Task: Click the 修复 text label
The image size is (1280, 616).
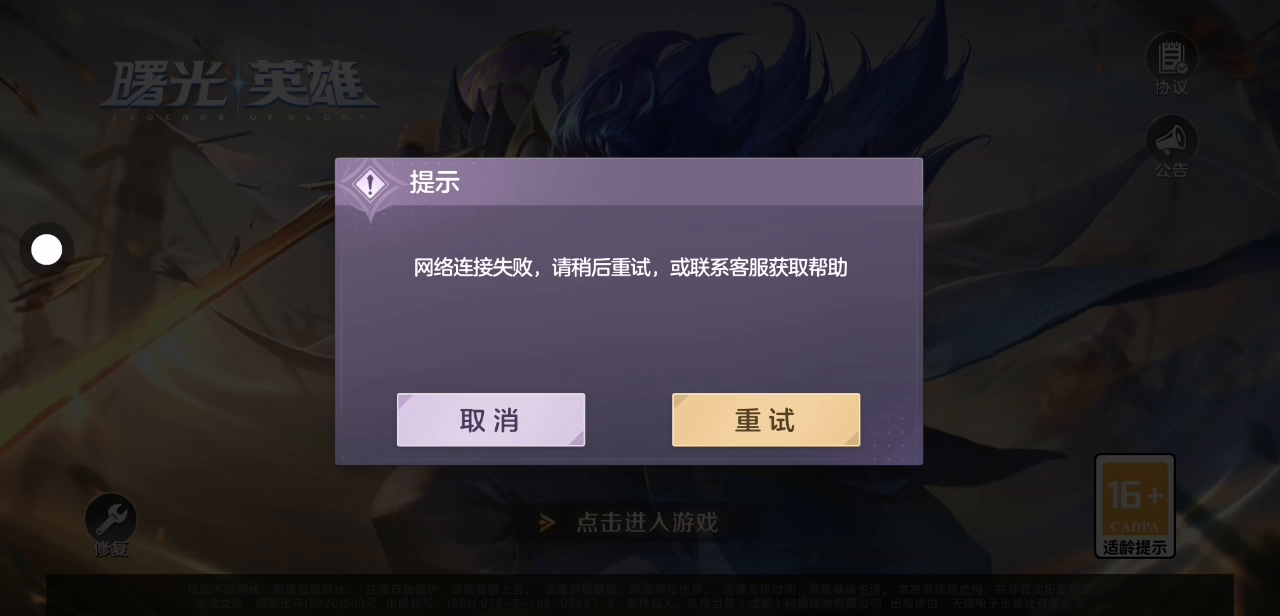Action: 111,549
